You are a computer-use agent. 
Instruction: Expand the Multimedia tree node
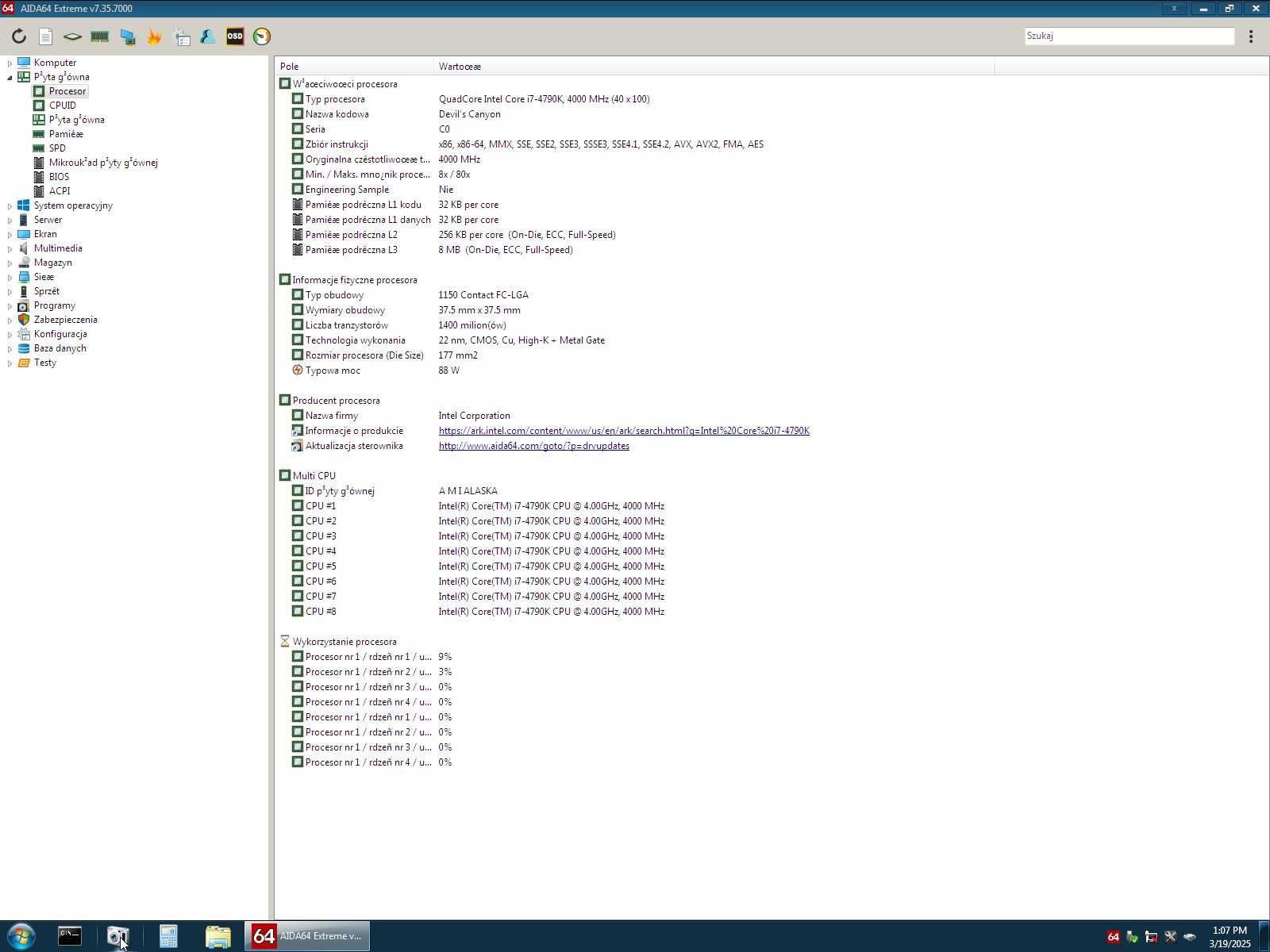tap(10, 248)
